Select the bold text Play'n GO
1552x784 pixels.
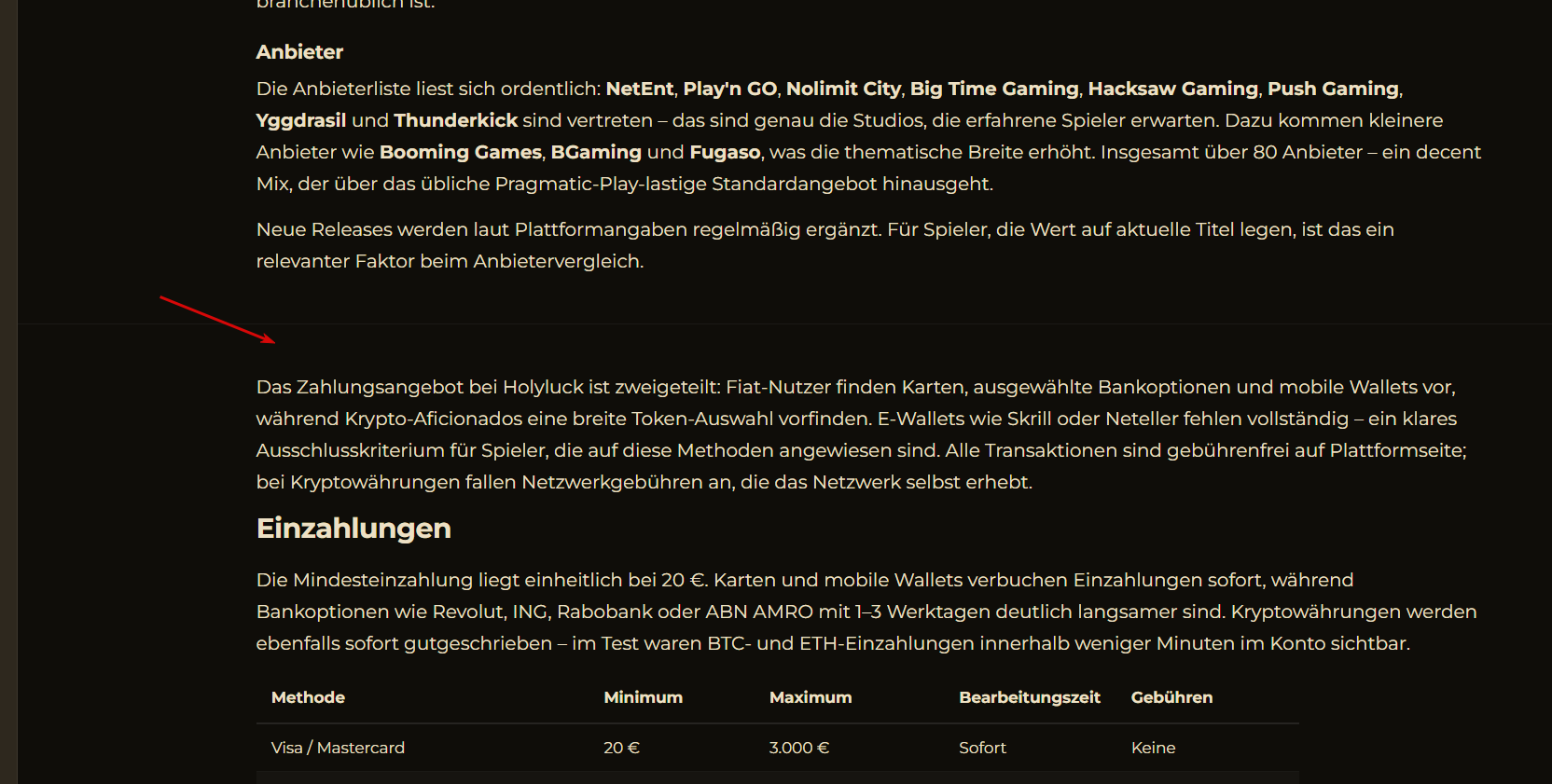[x=730, y=89]
